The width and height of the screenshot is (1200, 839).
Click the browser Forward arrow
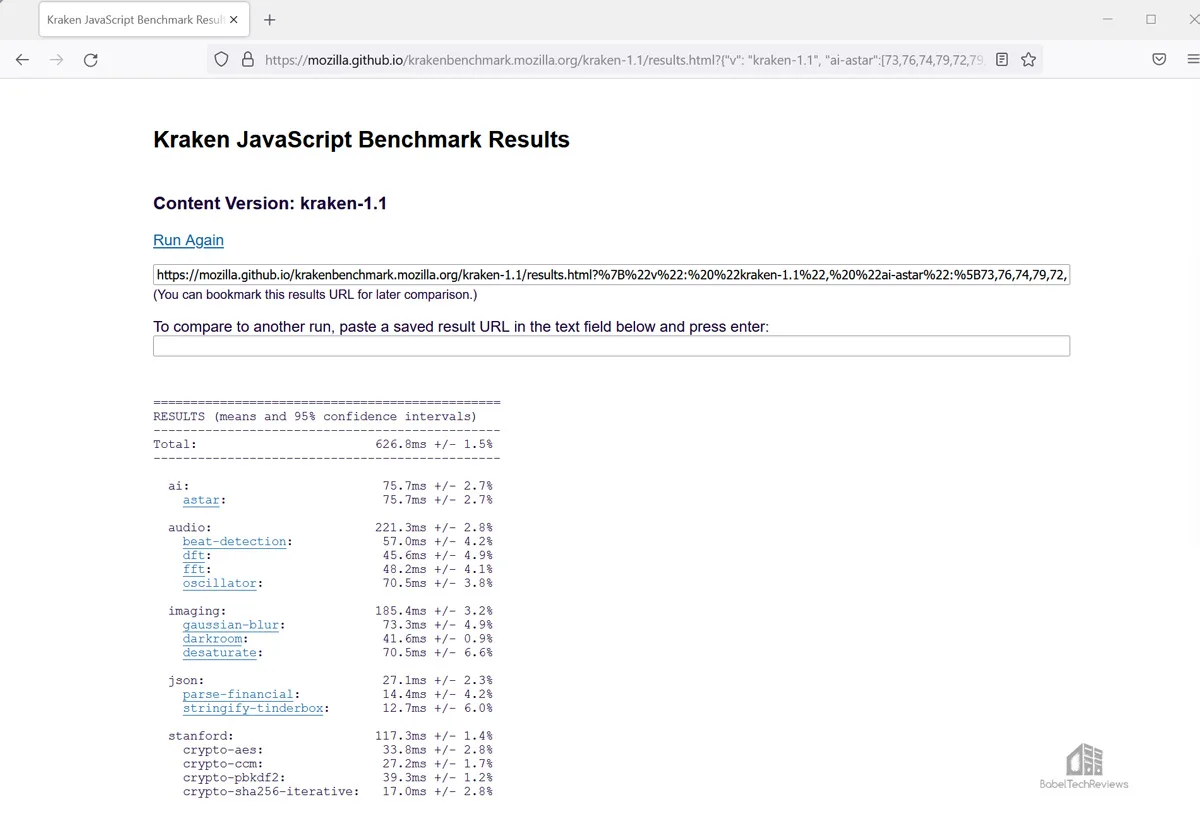click(56, 60)
